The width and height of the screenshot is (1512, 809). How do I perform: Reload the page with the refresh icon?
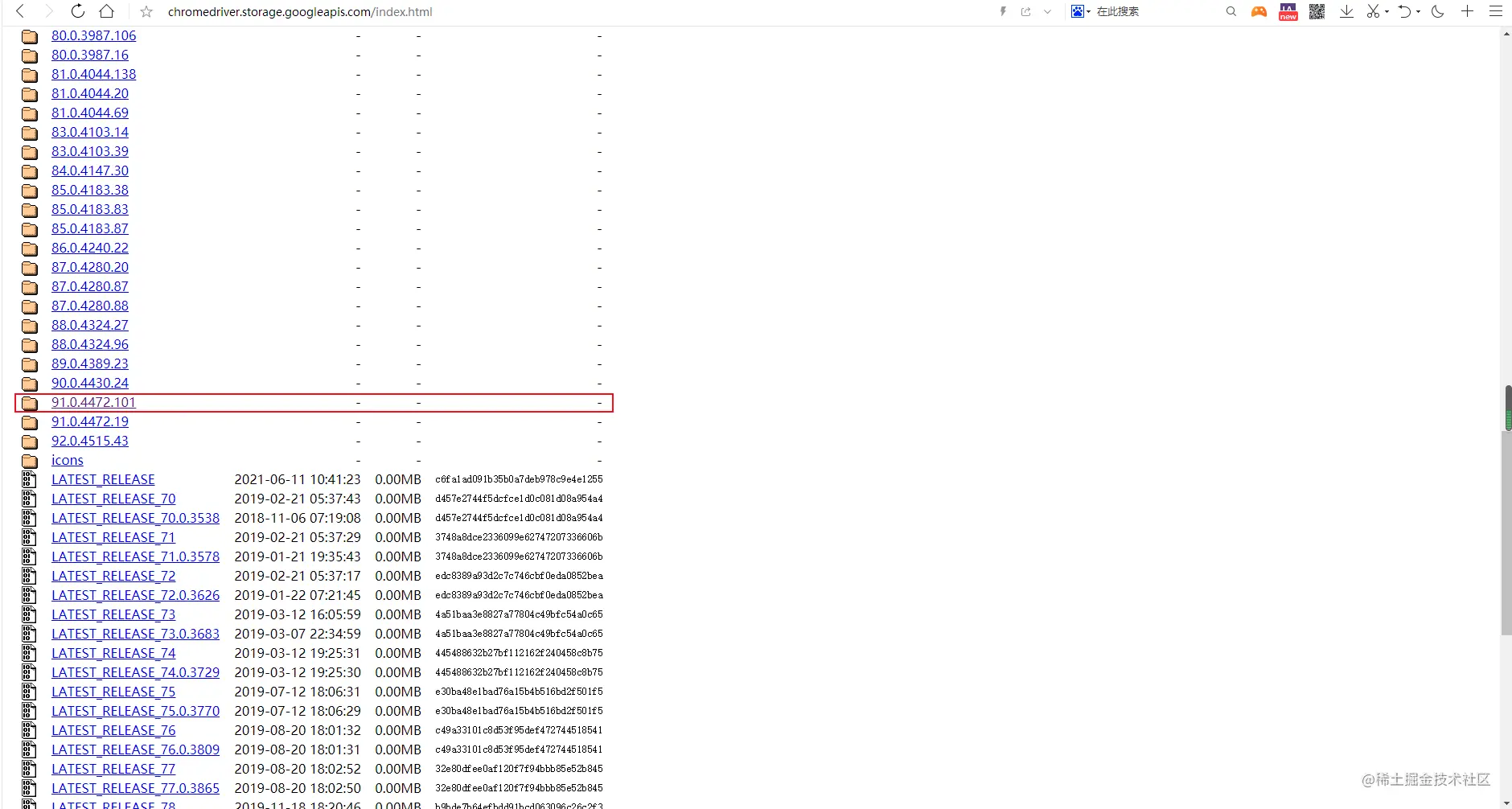[x=78, y=11]
